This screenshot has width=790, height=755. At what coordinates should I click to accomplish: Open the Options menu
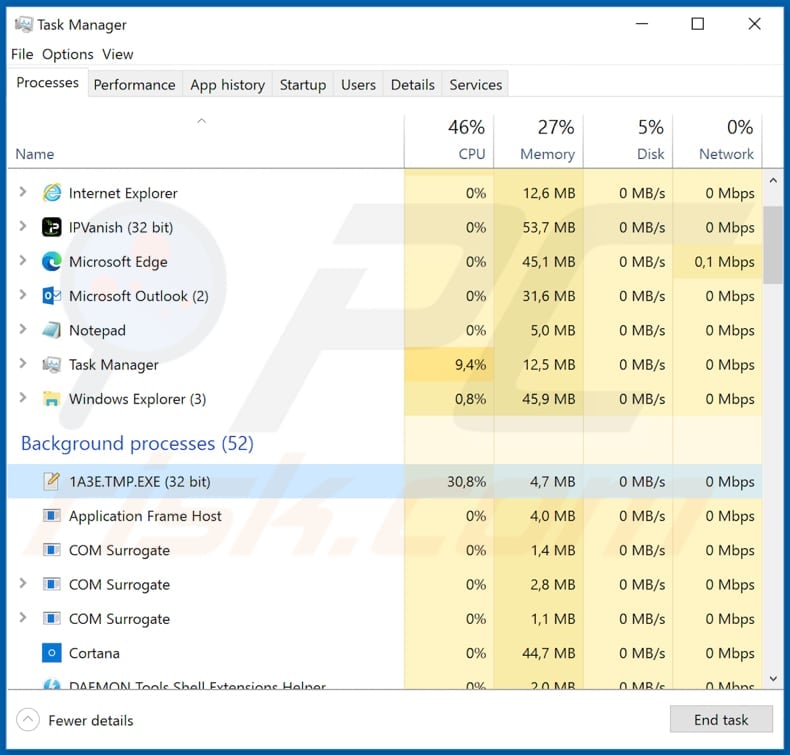tap(68, 54)
